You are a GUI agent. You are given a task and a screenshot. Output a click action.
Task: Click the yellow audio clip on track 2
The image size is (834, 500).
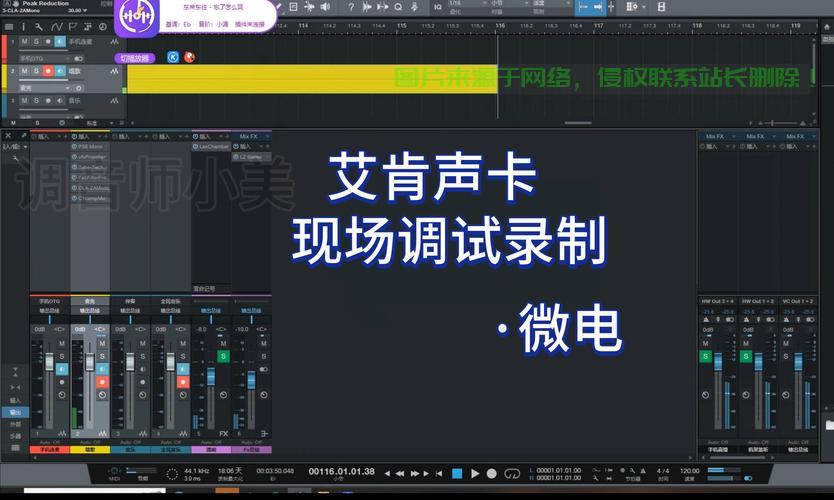click(x=312, y=79)
